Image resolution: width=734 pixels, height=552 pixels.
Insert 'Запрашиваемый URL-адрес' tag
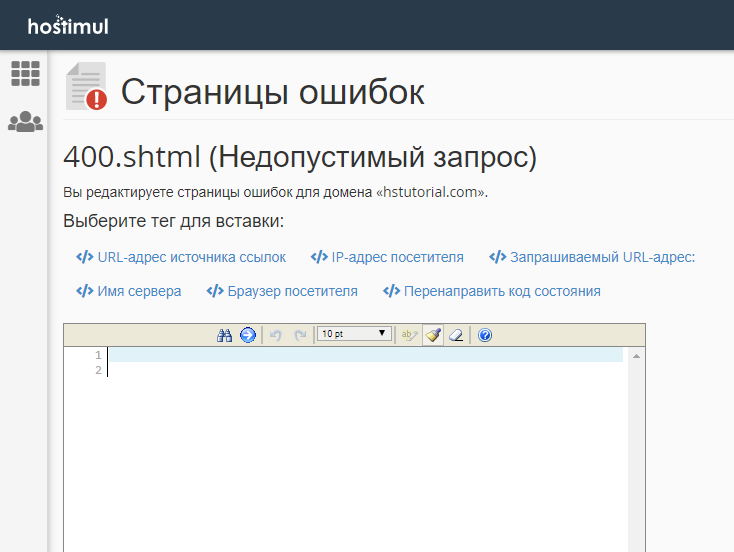point(592,257)
